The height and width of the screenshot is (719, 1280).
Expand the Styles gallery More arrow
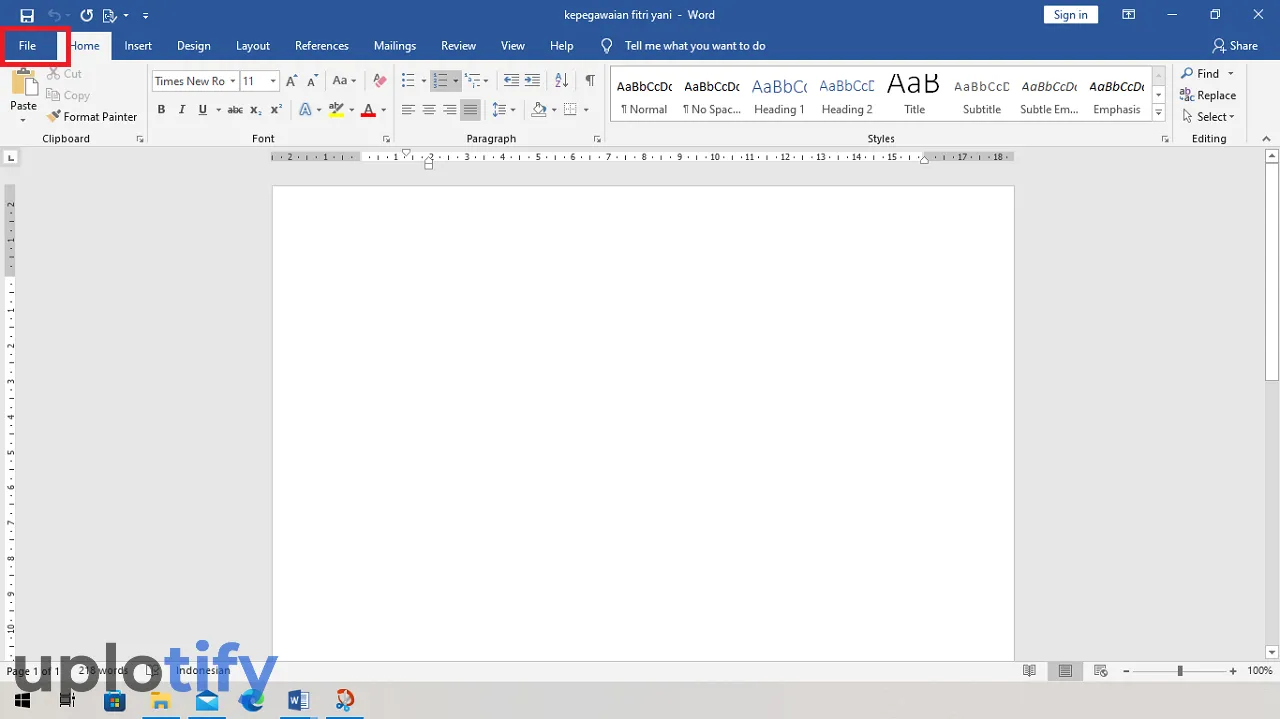[x=1159, y=114]
